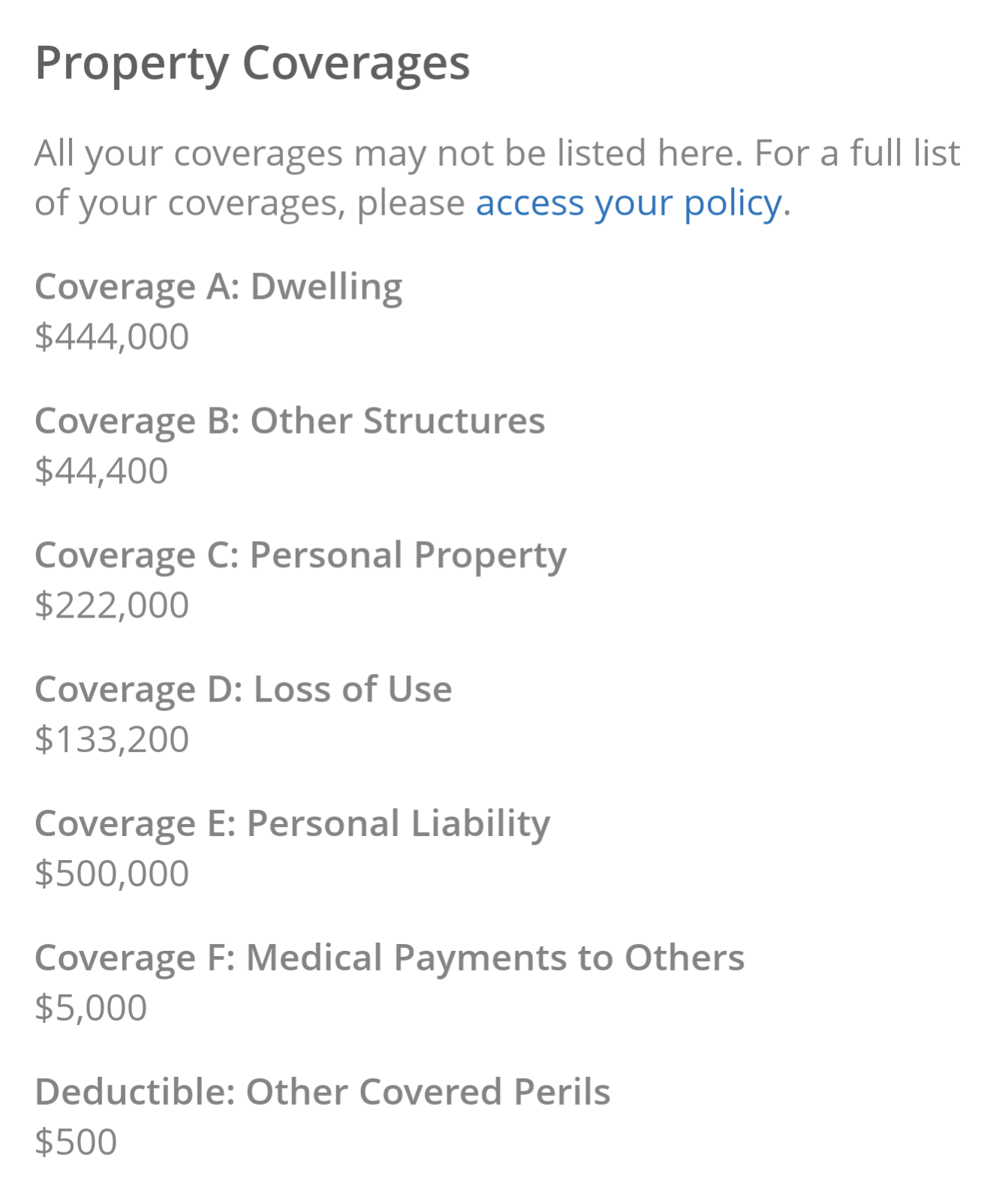Click the 'of your coverages, please' text
Image resolution: width=1008 pixels, height=1182 pixels.
(250, 203)
